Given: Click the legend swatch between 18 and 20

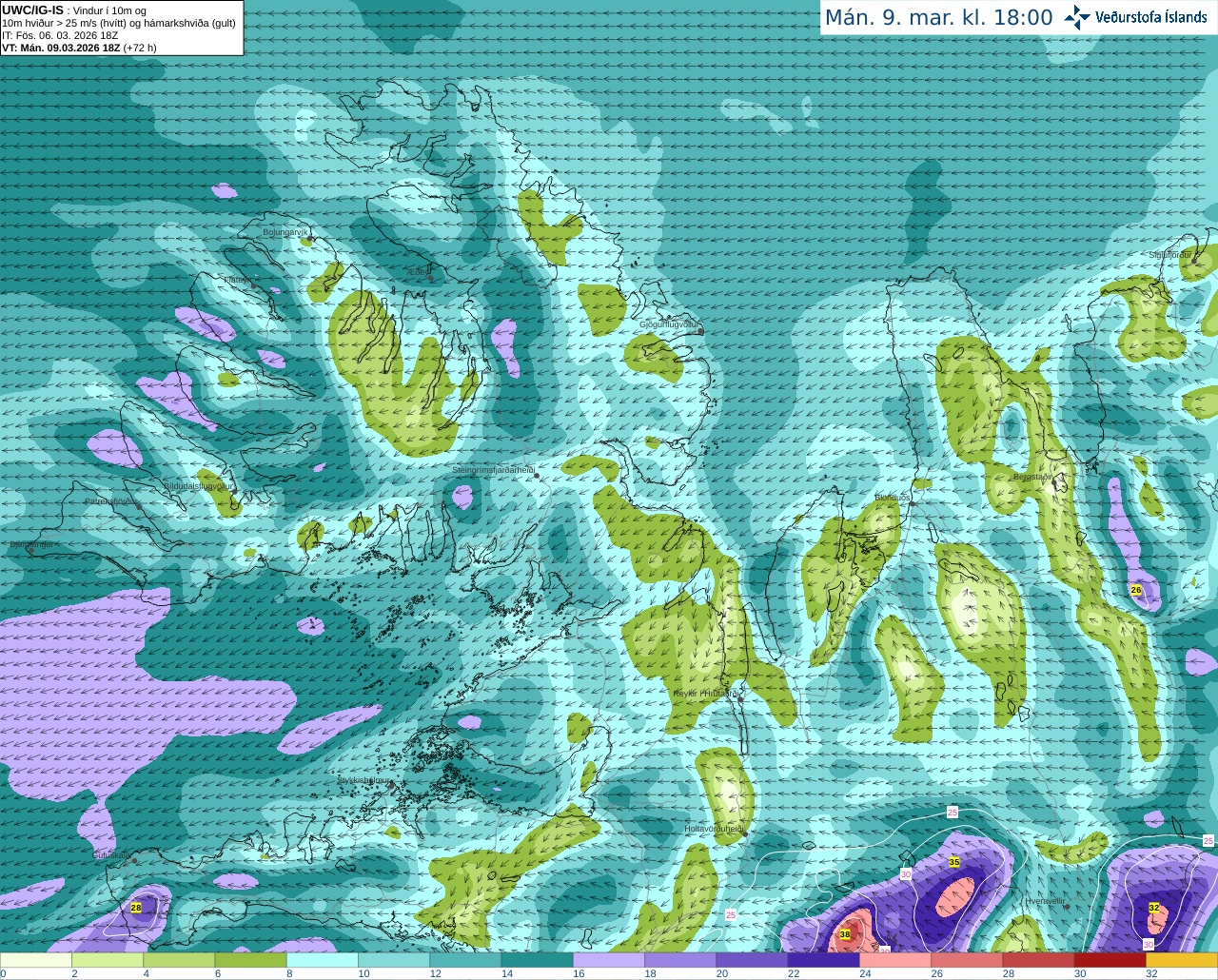Looking at the screenshot, I should click(x=680, y=960).
